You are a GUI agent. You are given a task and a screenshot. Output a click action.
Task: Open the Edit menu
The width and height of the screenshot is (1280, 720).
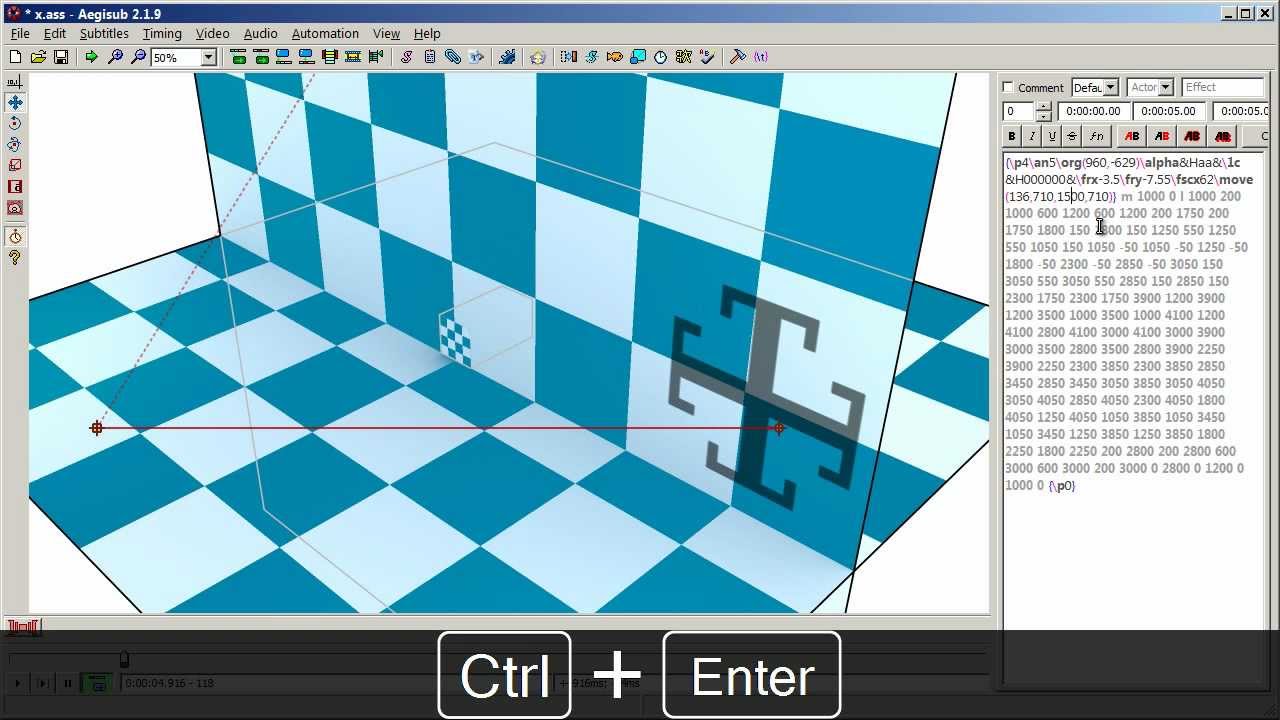[x=54, y=33]
